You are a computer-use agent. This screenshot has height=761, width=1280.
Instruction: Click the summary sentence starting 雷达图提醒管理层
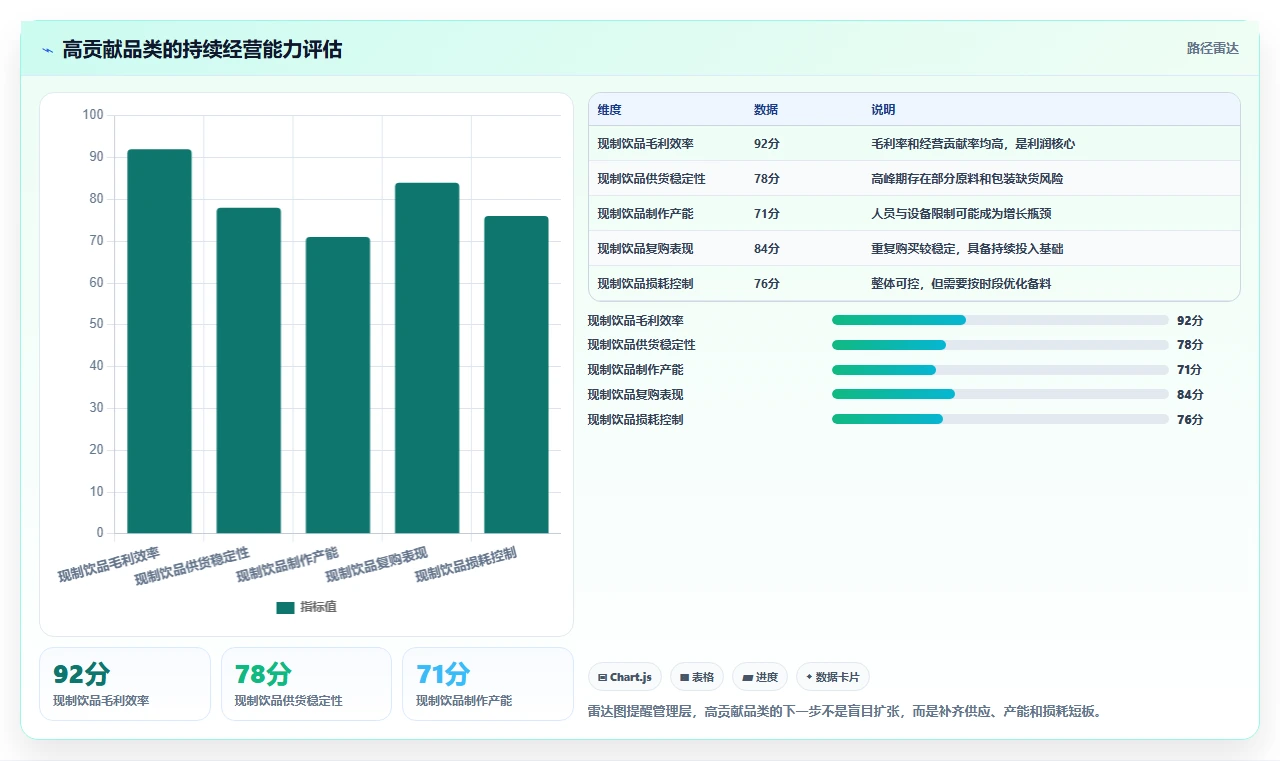[847, 712]
